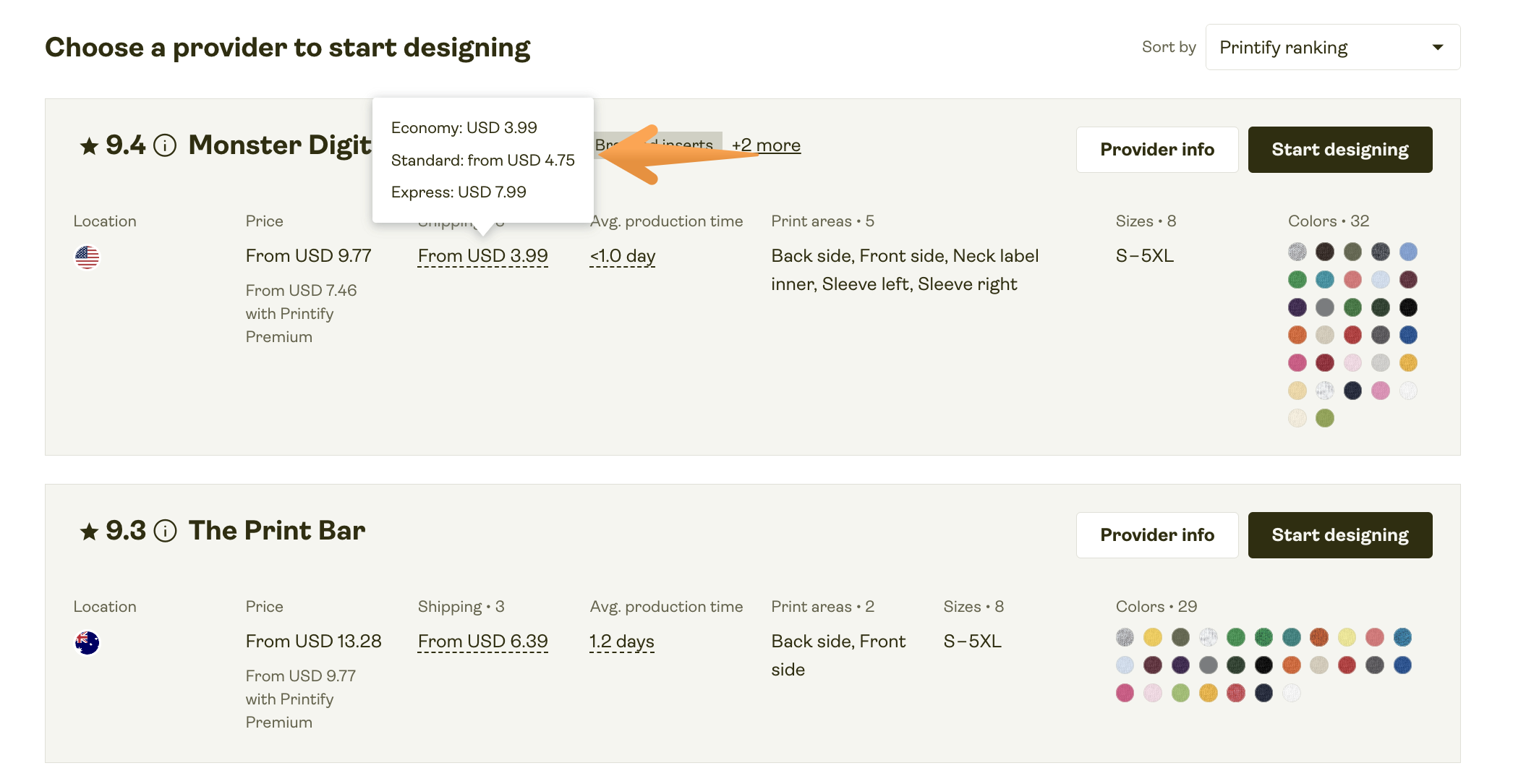
Task: Click the '+2 more' link
Action: 766,145
